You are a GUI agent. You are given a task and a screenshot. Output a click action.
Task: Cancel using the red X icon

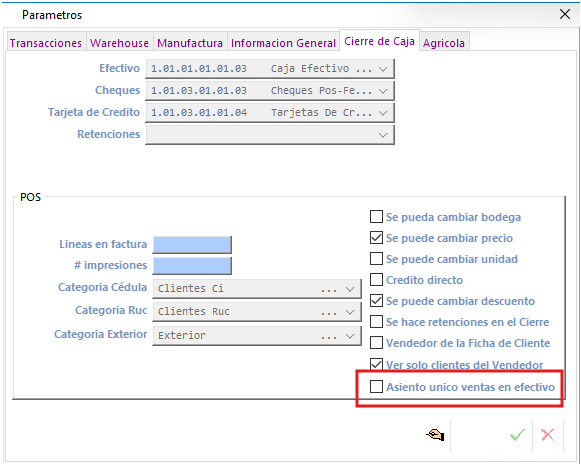(548, 435)
